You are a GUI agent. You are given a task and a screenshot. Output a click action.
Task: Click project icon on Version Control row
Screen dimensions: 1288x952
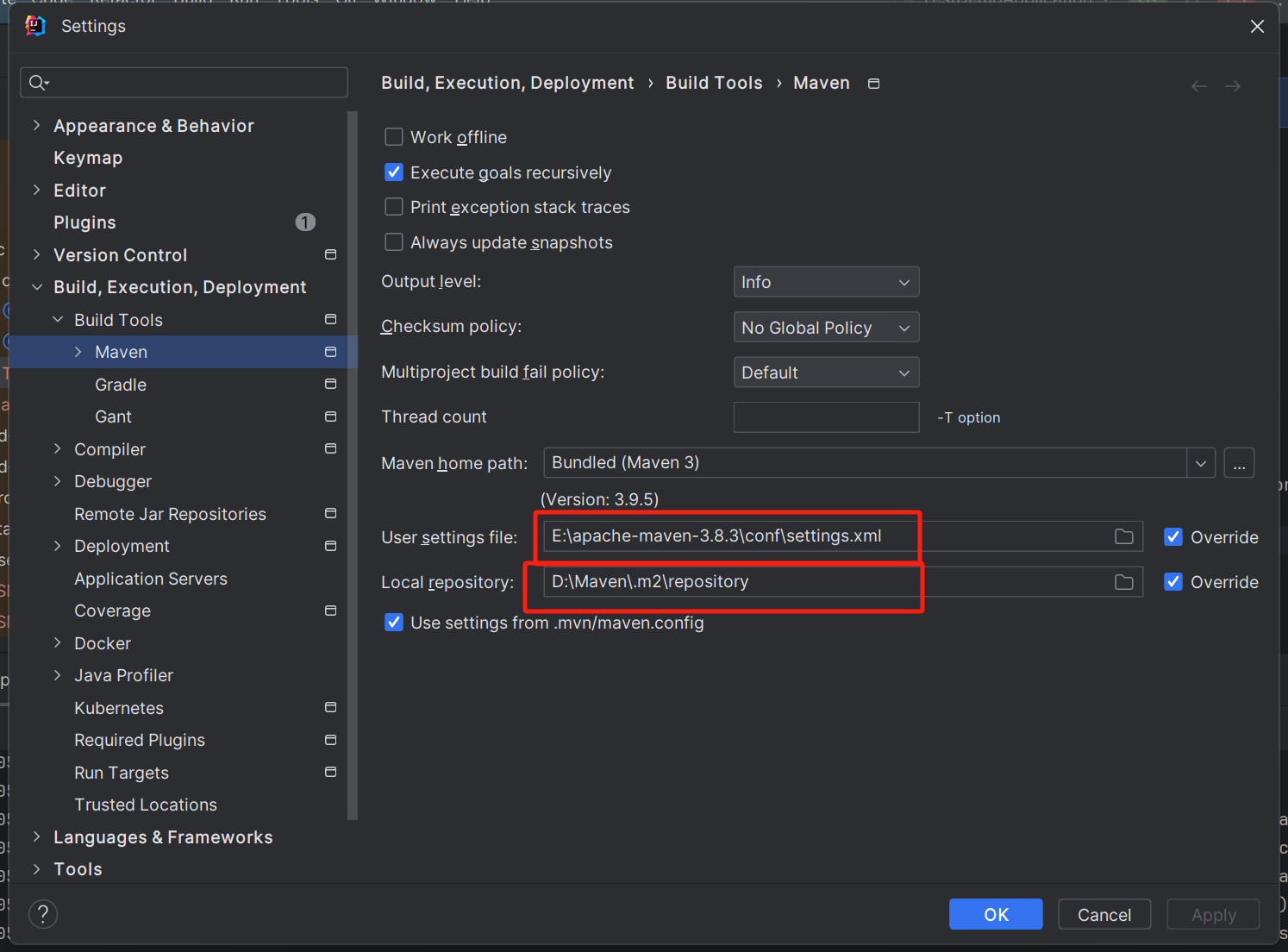point(330,254)
